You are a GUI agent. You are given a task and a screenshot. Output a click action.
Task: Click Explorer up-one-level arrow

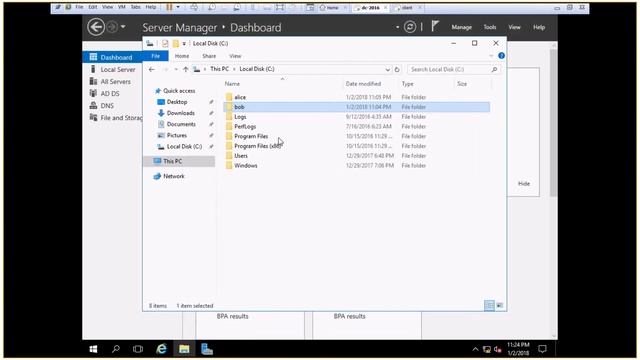[186, 69]
